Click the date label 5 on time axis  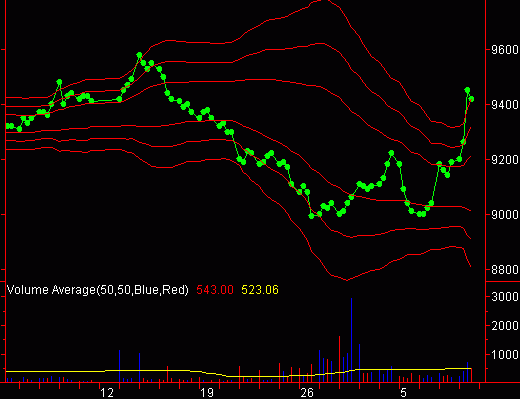tap(403, 393)
